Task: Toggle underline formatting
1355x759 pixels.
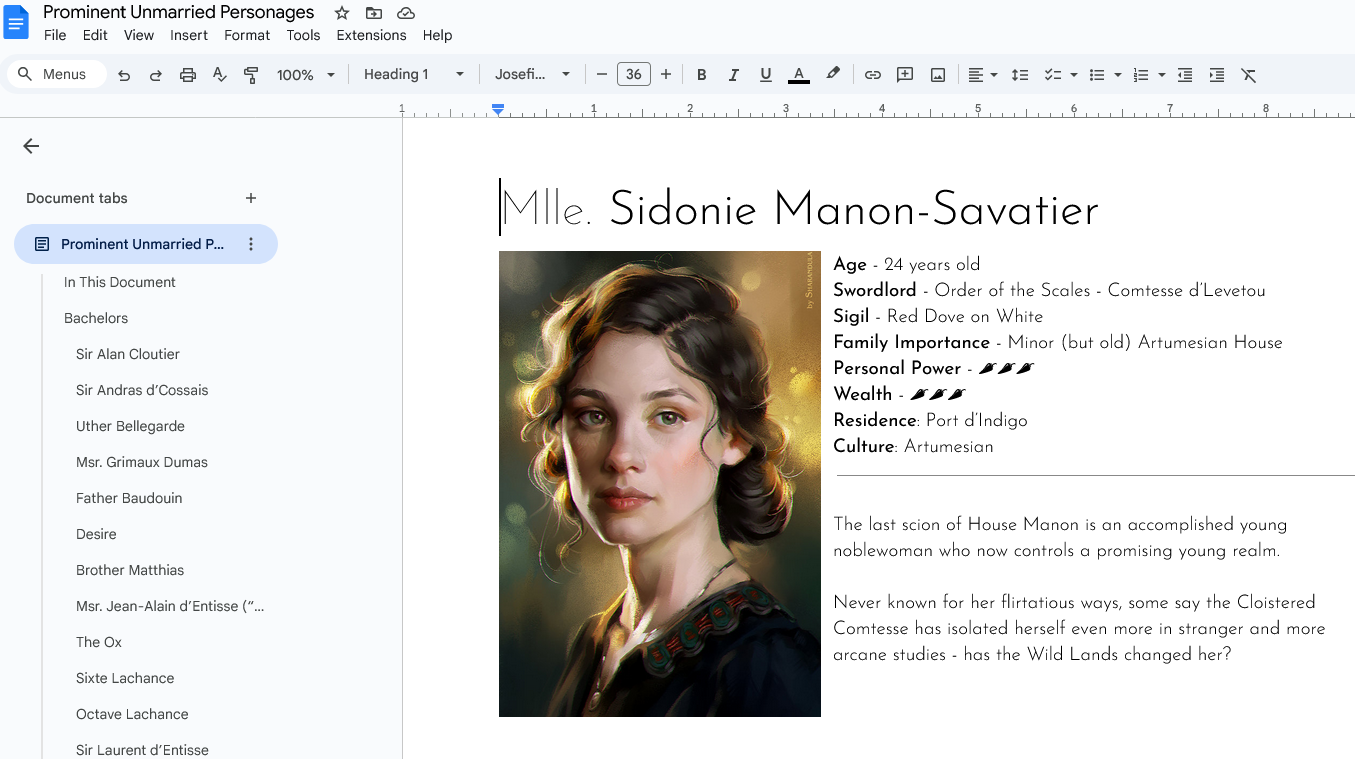Action: point(765,75)
